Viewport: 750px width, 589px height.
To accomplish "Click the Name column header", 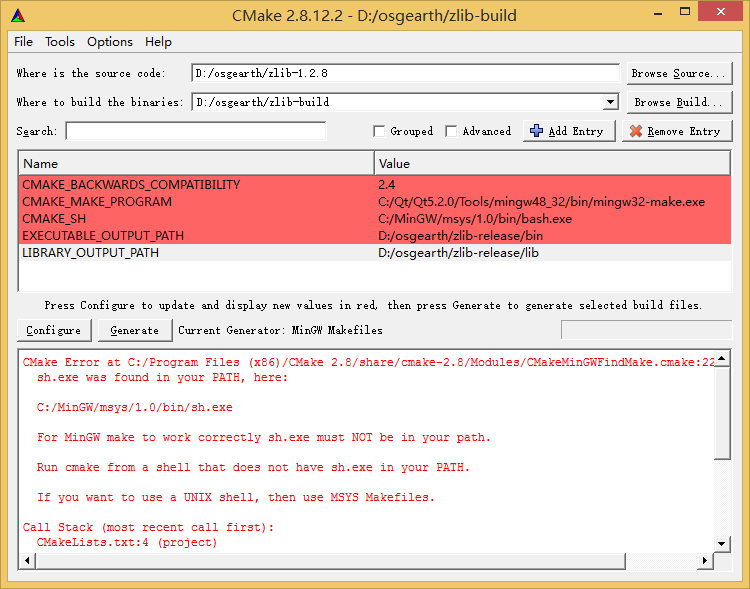I will point(196,164).
